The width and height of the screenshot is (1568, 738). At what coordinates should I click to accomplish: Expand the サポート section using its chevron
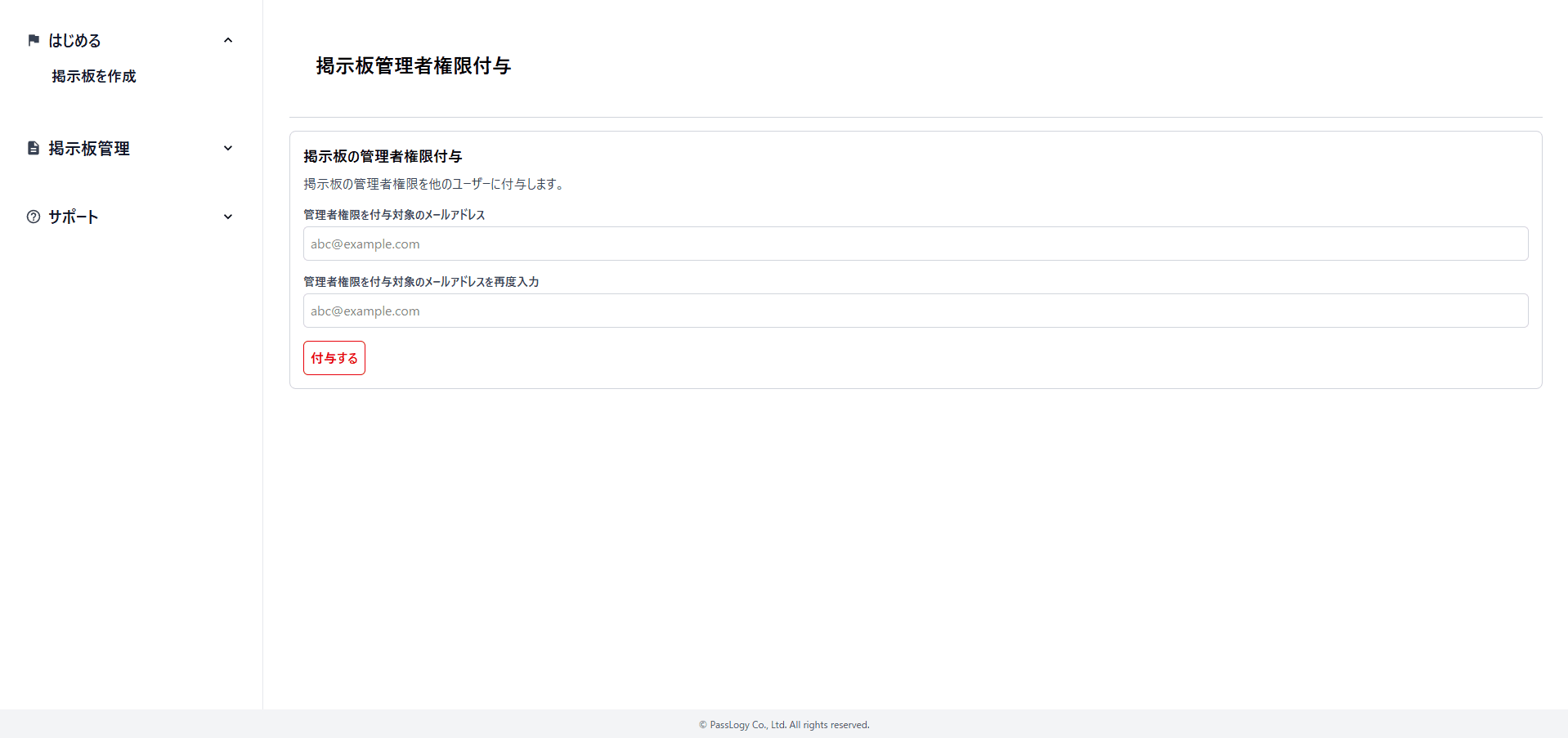[x=228, y=217]
